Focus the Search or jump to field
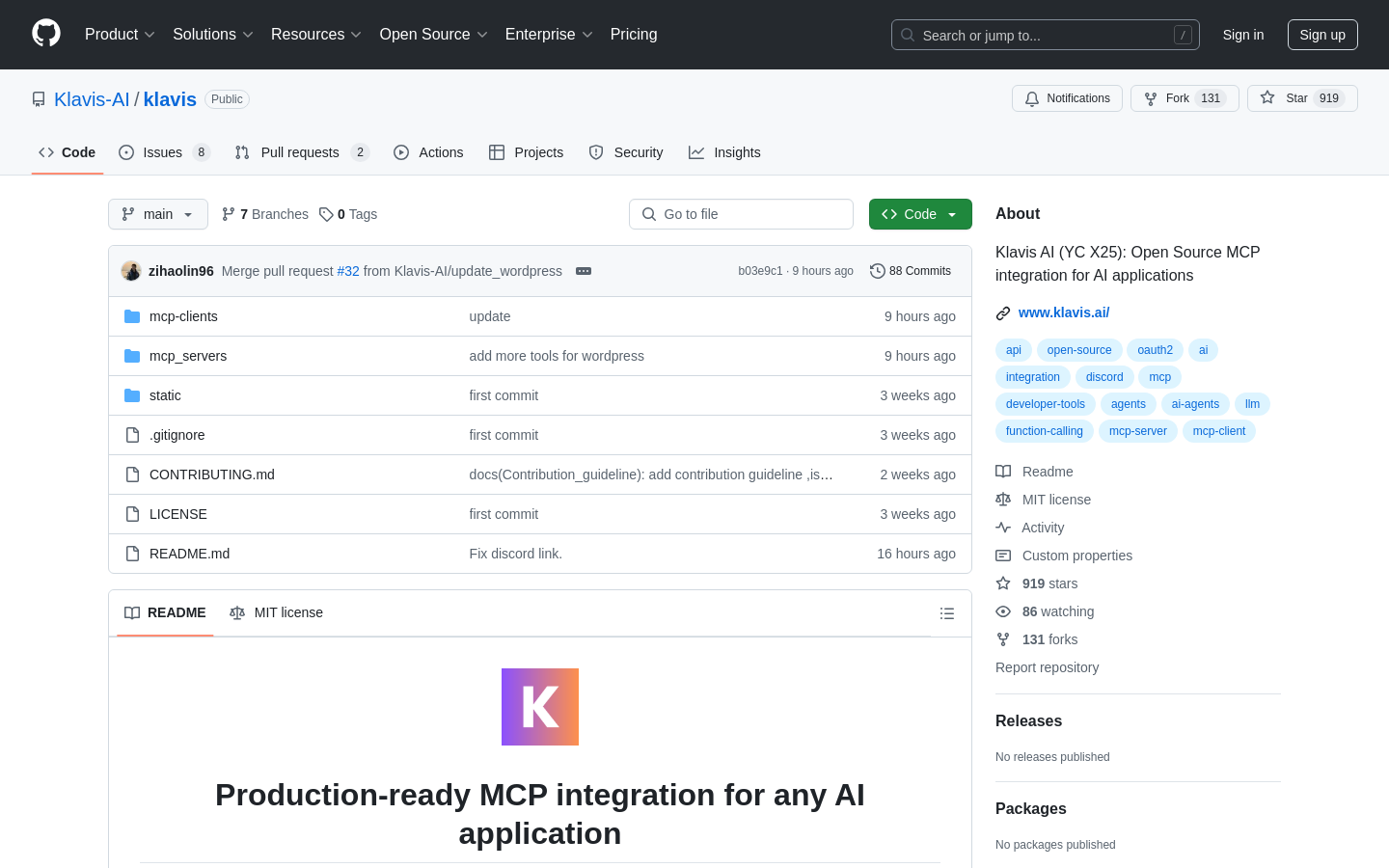This screenshot has width=1389, height=868. pyautogui.click(x=1046, y=35)
